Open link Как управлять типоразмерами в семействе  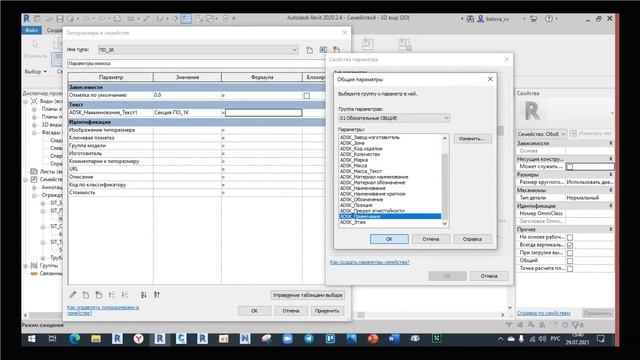pyautogui.click(x=103, y=310)
